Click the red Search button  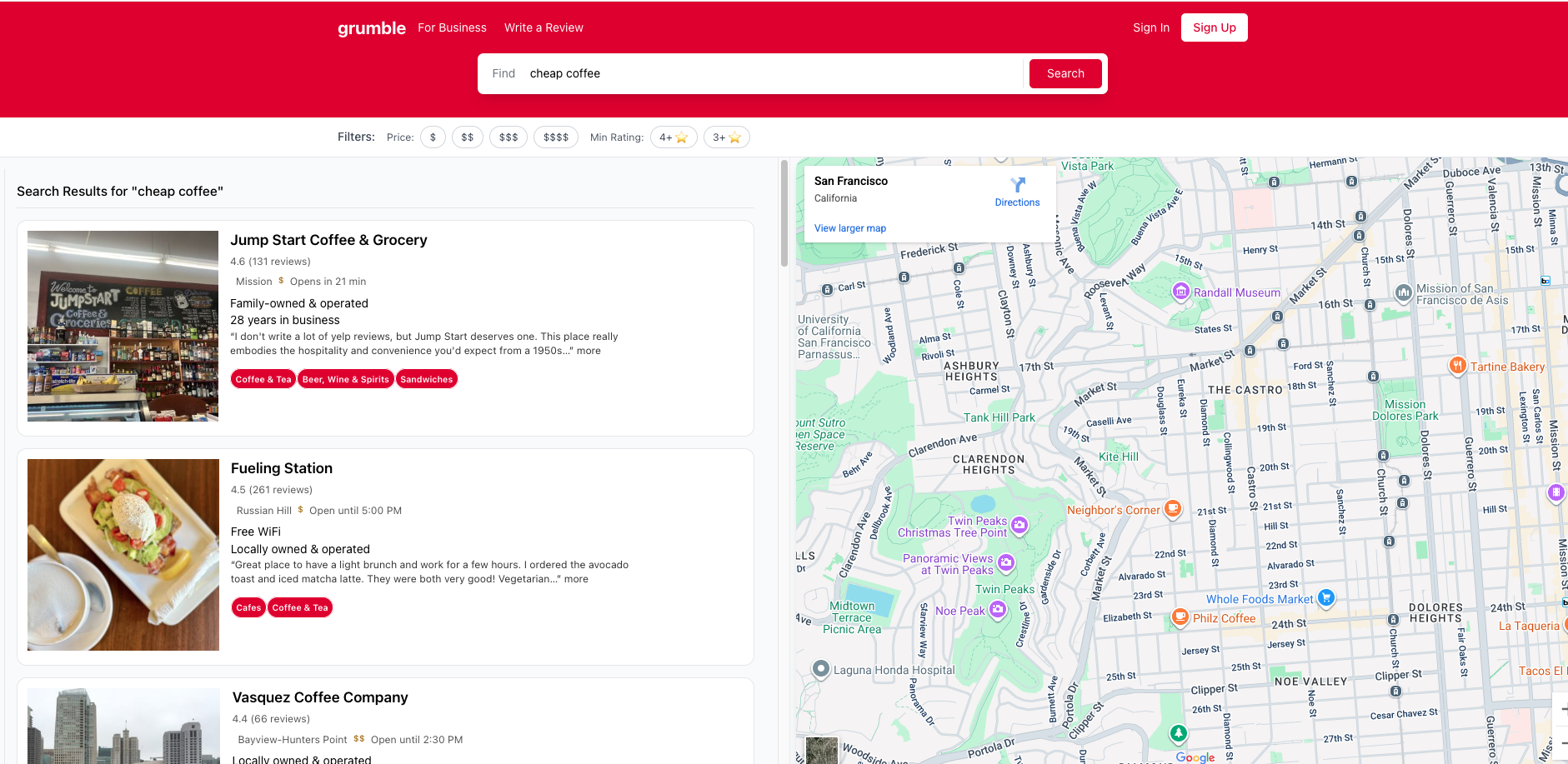click(1065, 73)
